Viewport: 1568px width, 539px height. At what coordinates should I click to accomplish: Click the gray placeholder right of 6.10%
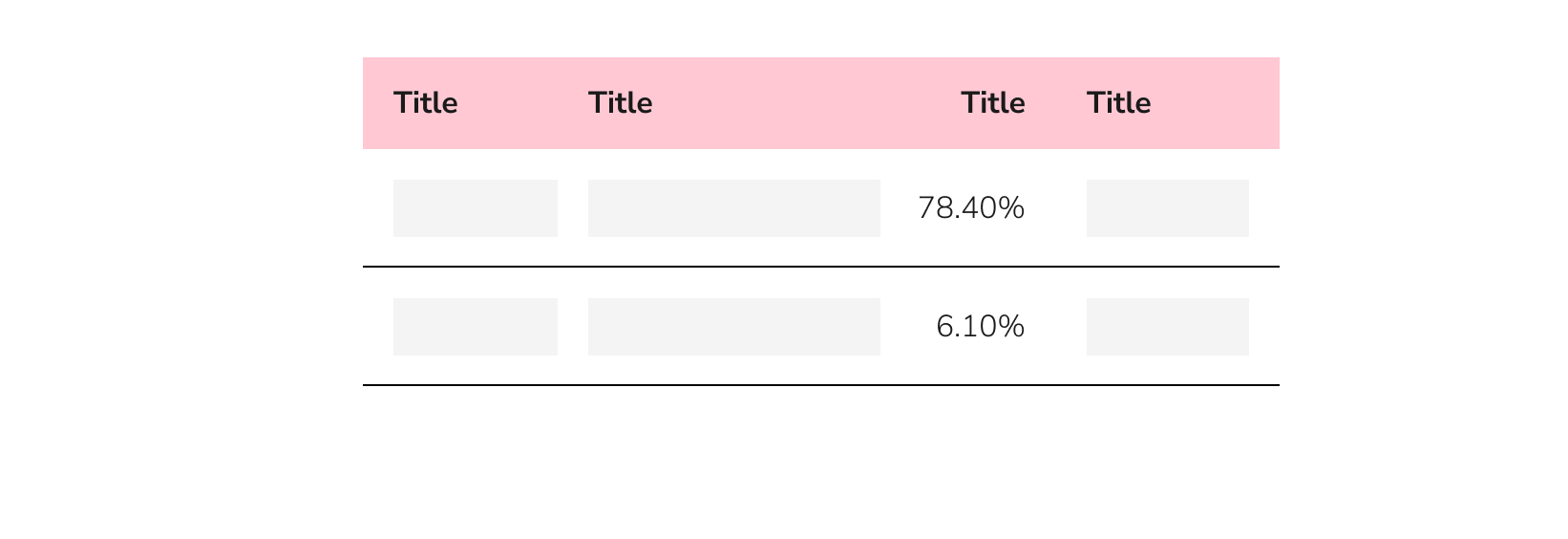click(x=1168, y=327)
